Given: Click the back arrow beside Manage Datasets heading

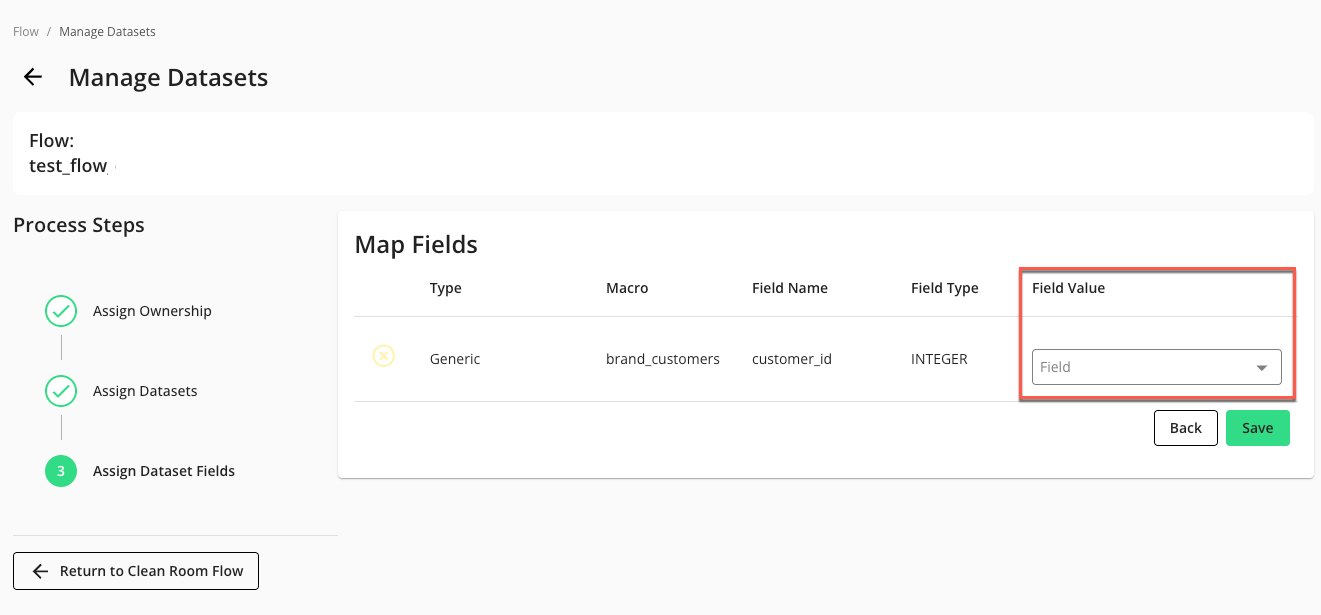Looking at the screenshot, I should tap(33, 77).
